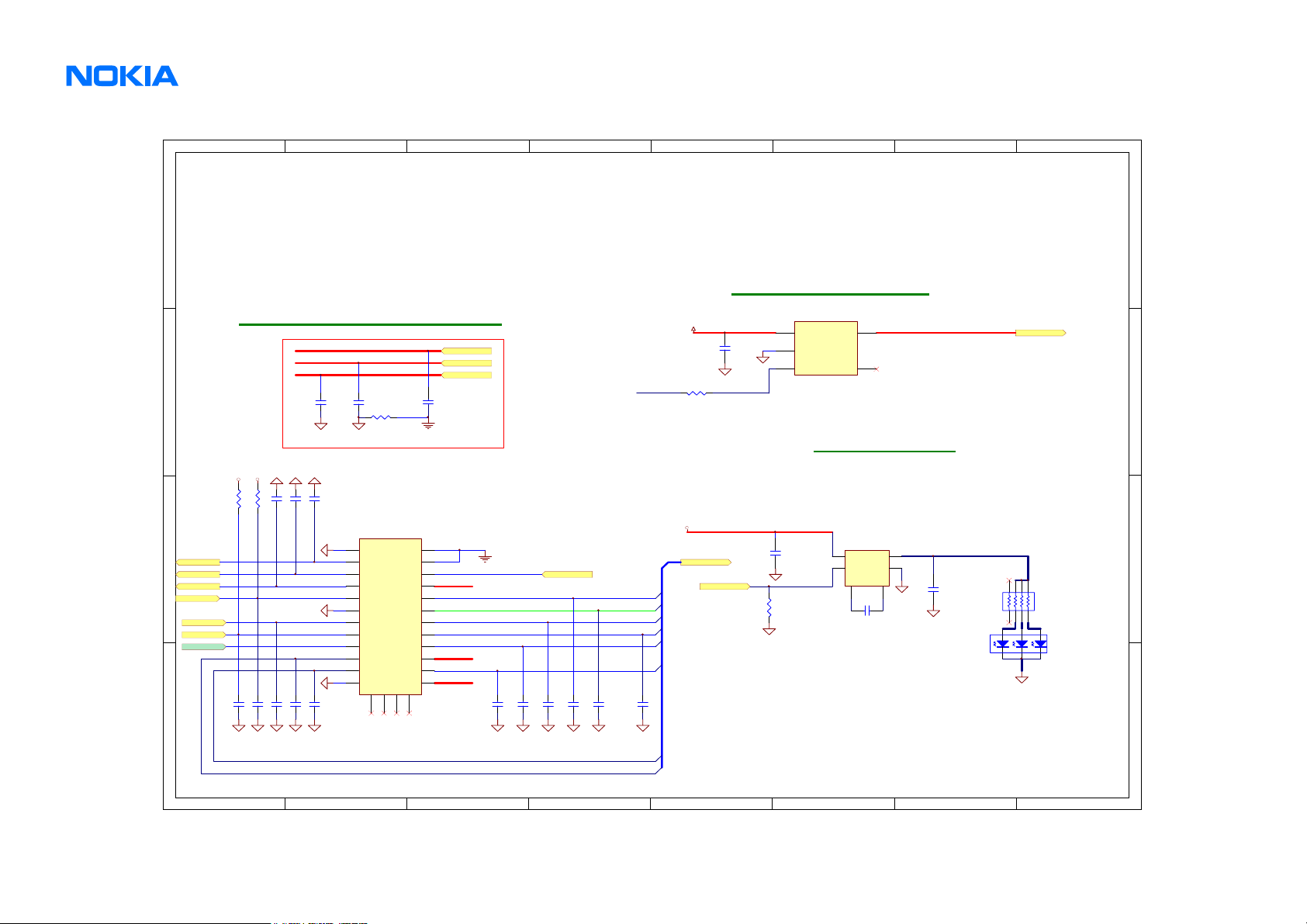1307x924 pixels.
Task: Click the green signal port on the left
Action: [203, 646]
